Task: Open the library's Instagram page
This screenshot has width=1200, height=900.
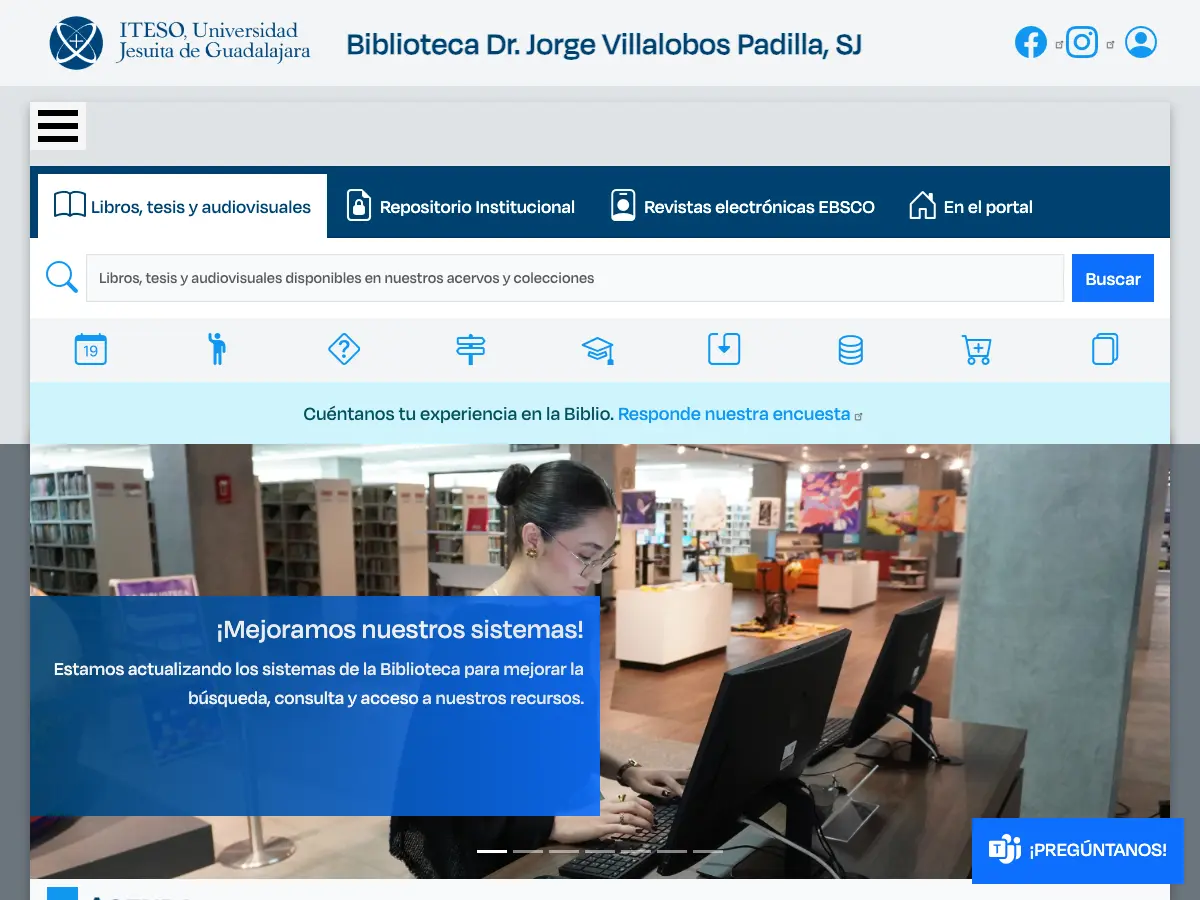Action: (1082, 42)
